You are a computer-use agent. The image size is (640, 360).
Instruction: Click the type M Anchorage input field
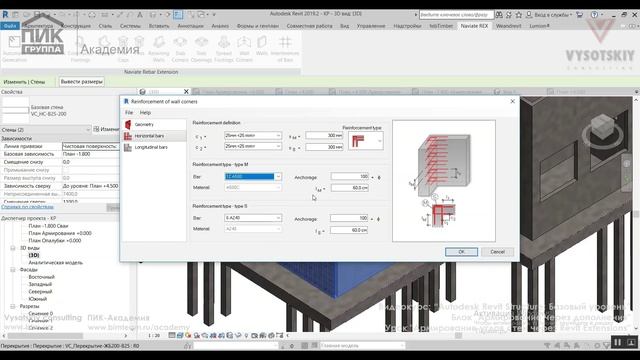(x=350, y=177)
